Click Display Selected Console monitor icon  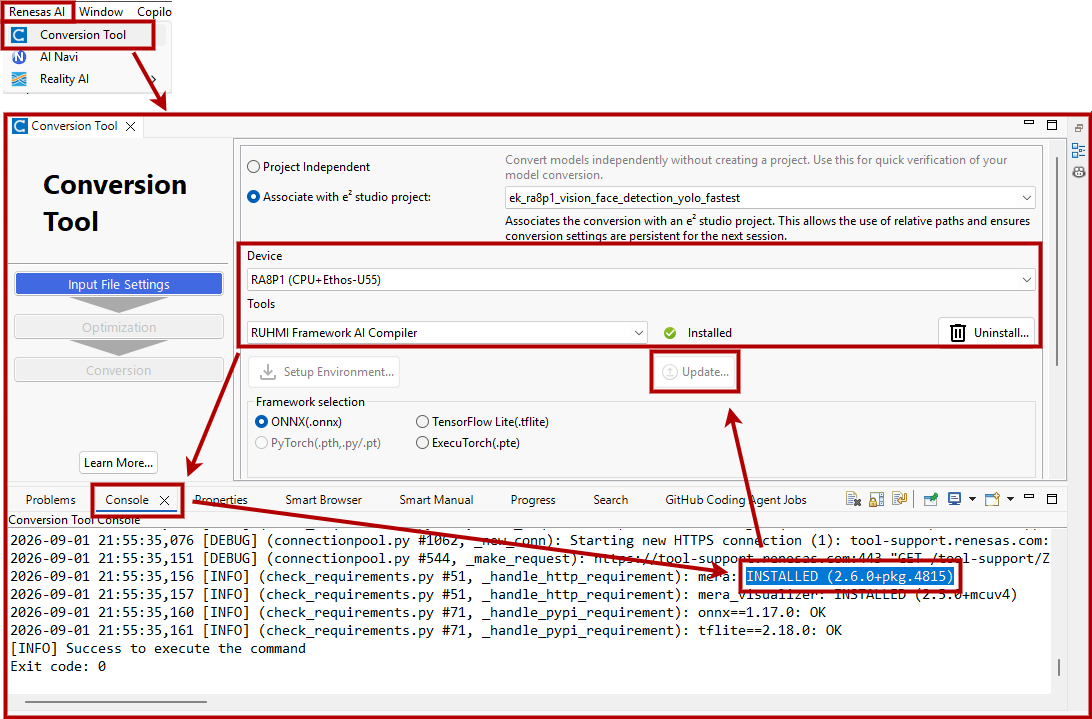[x=954, y=499]
